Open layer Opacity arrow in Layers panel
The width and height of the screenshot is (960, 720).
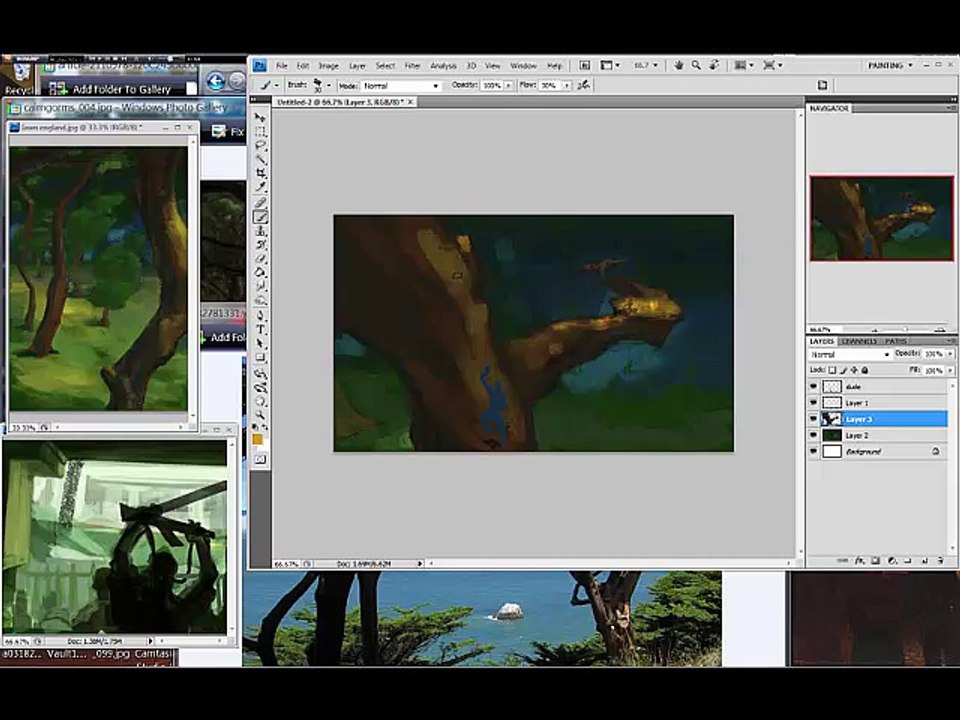point(950,354)
